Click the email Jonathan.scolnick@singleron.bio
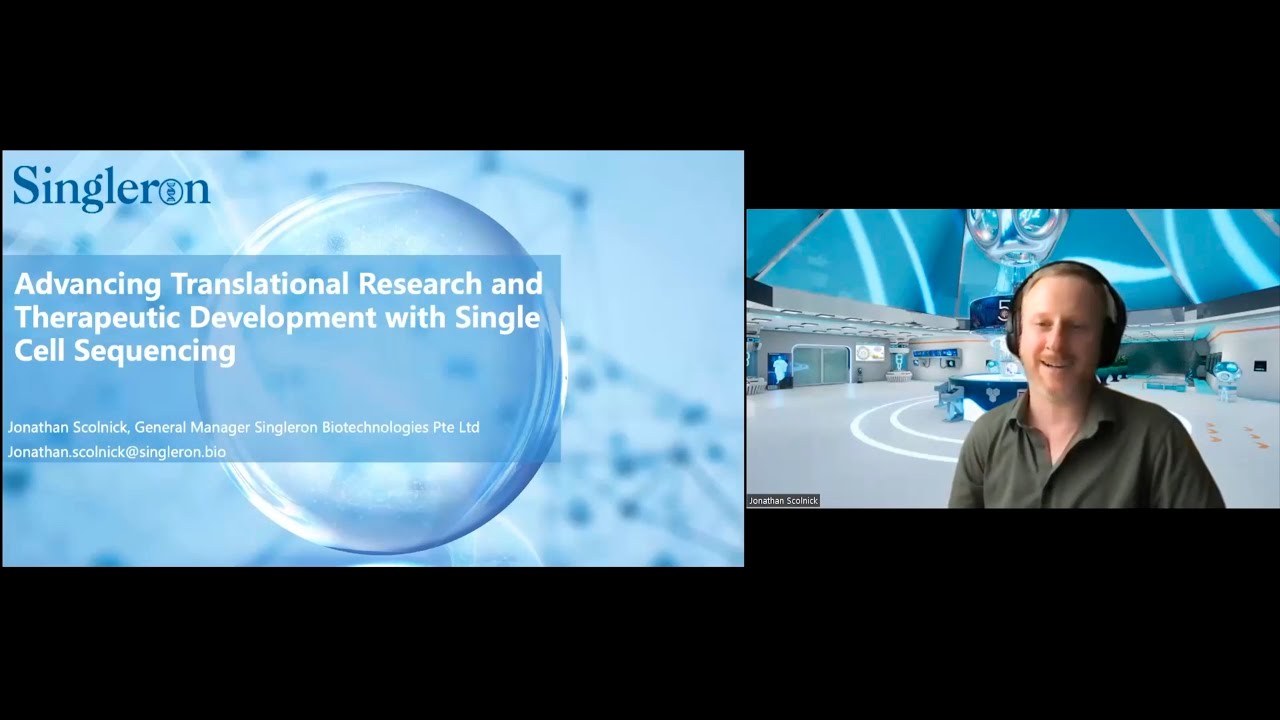This screenshot has width=1280, height=720. pyautogui.click(x=117, y=452)
